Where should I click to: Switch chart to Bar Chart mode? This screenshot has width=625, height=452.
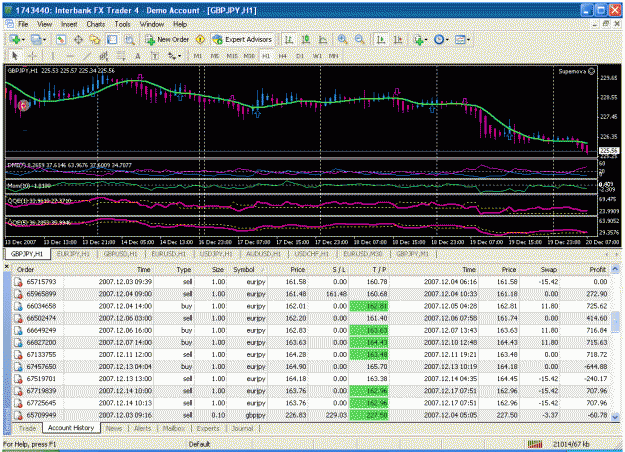pos(289,39)
